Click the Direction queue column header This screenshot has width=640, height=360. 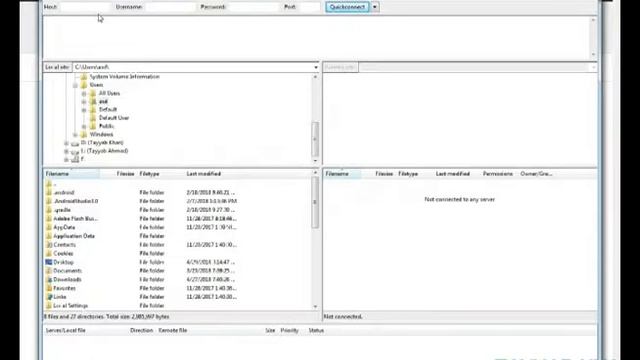pos(142,331)
